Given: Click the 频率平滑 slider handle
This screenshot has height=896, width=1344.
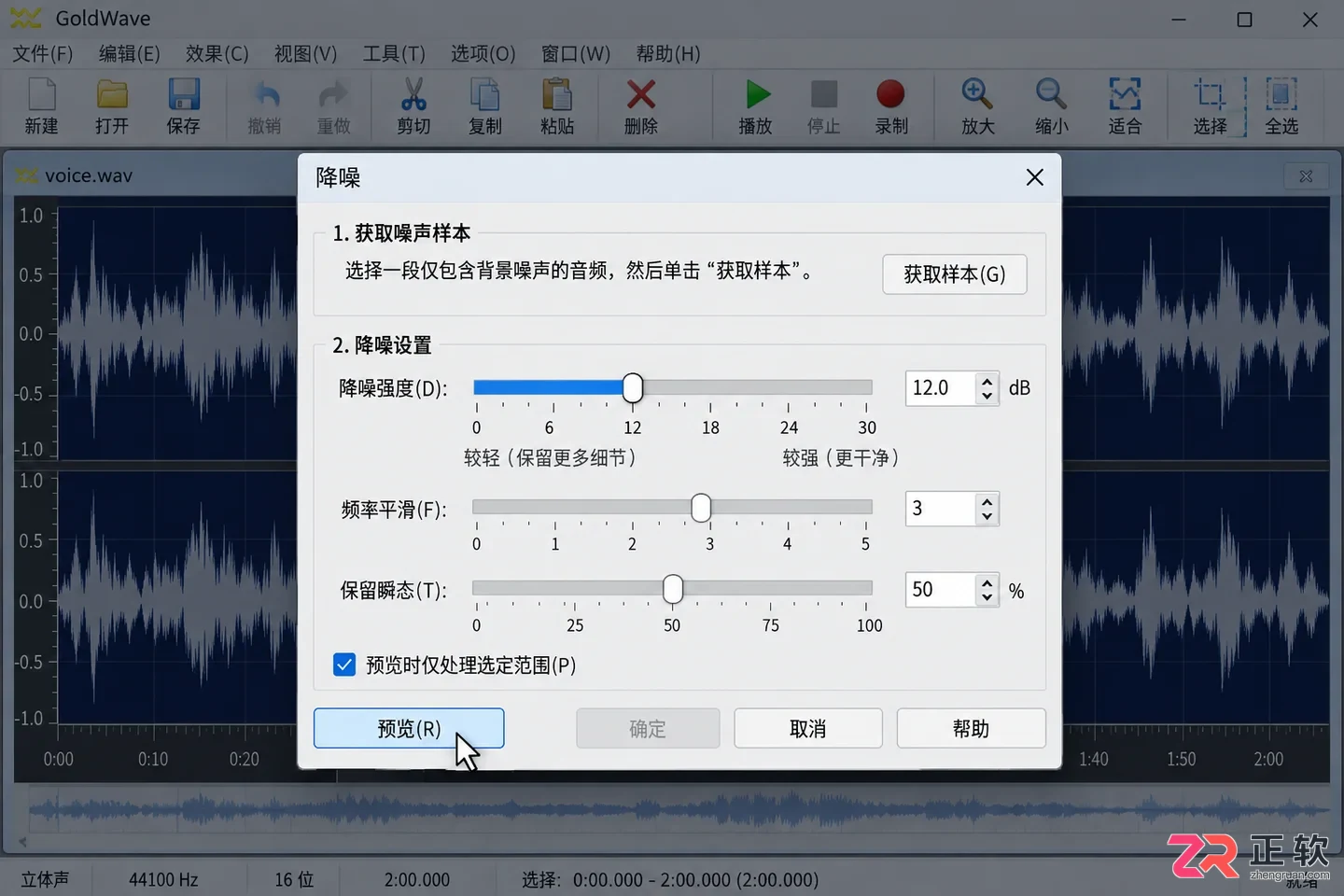Looking at the screenshot, I should click(701, 508).
